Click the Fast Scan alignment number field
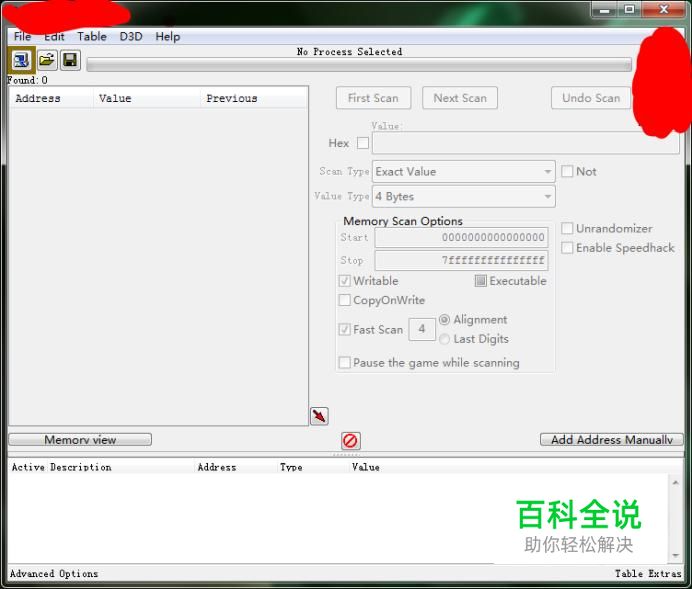 tap(422, 329)
